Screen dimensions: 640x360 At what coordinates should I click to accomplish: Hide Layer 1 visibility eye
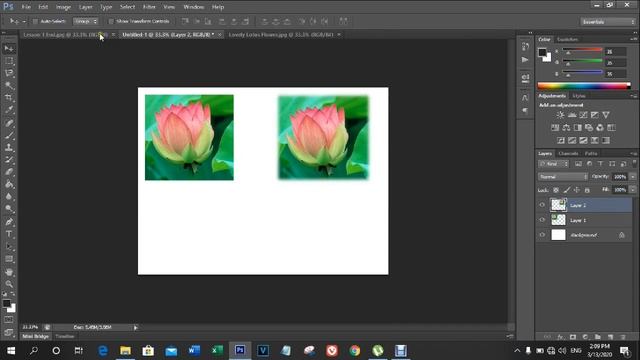coord(542,220)
